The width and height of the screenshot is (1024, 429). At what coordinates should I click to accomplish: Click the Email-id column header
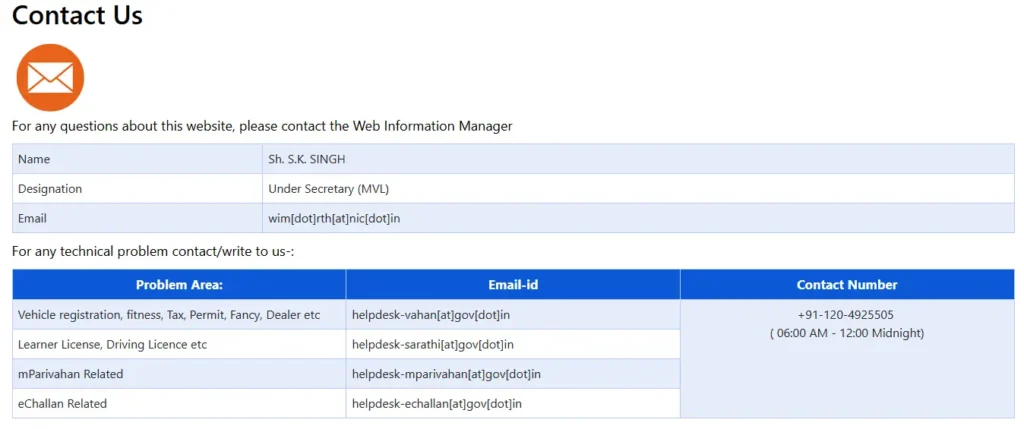pyautogui.click(x=513, y=285)
